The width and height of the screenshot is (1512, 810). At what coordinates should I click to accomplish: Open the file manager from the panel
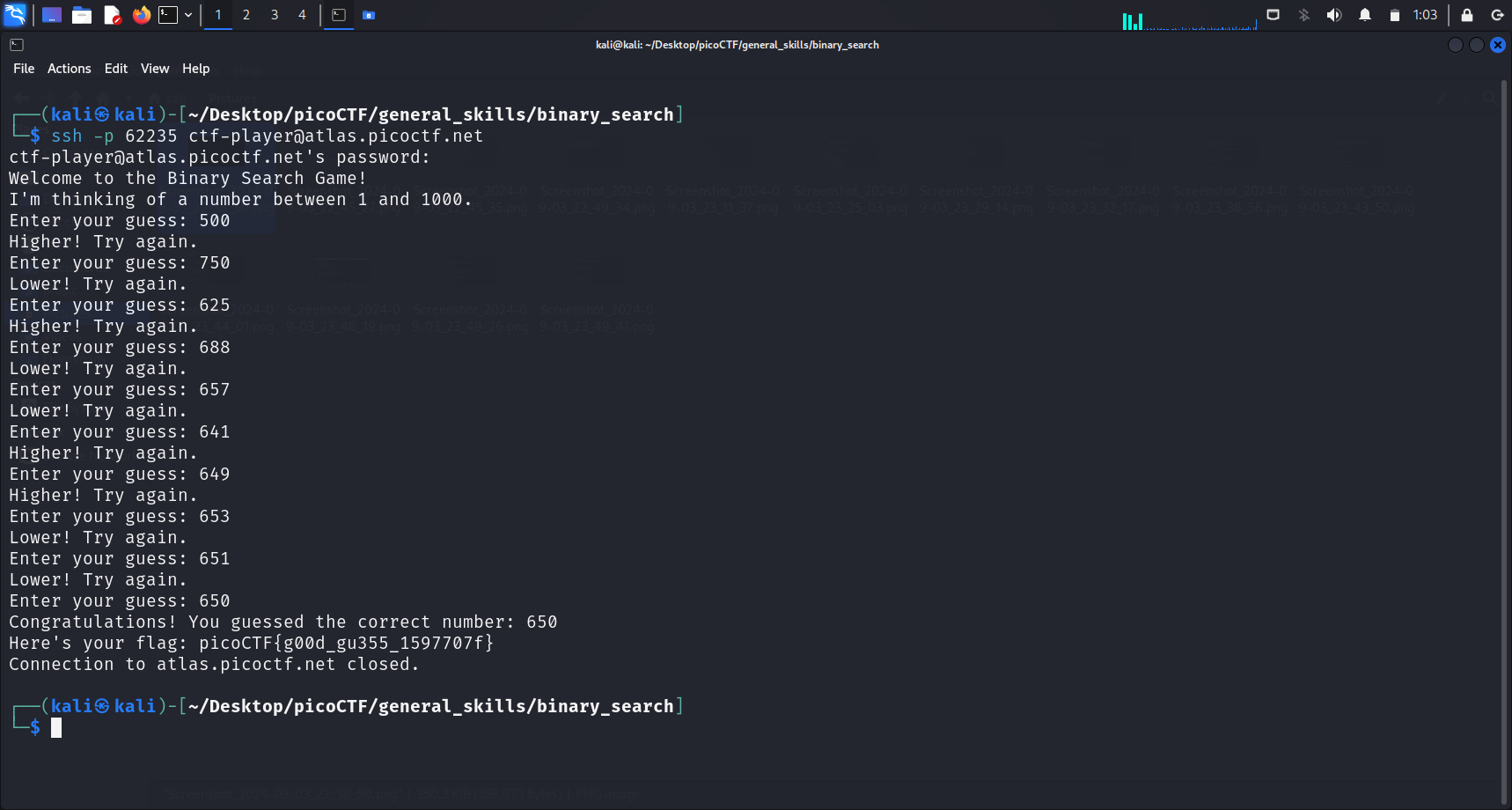tap(82, 15)
